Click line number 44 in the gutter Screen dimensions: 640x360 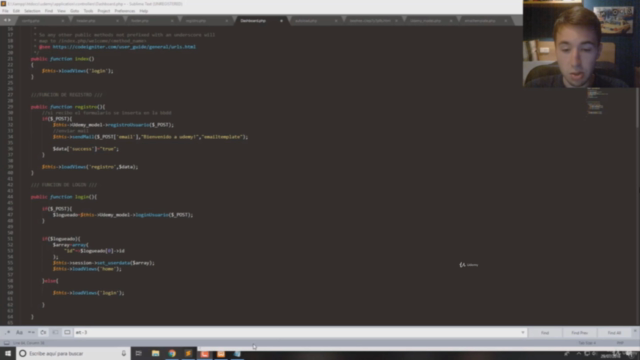[x=10, y=197]
